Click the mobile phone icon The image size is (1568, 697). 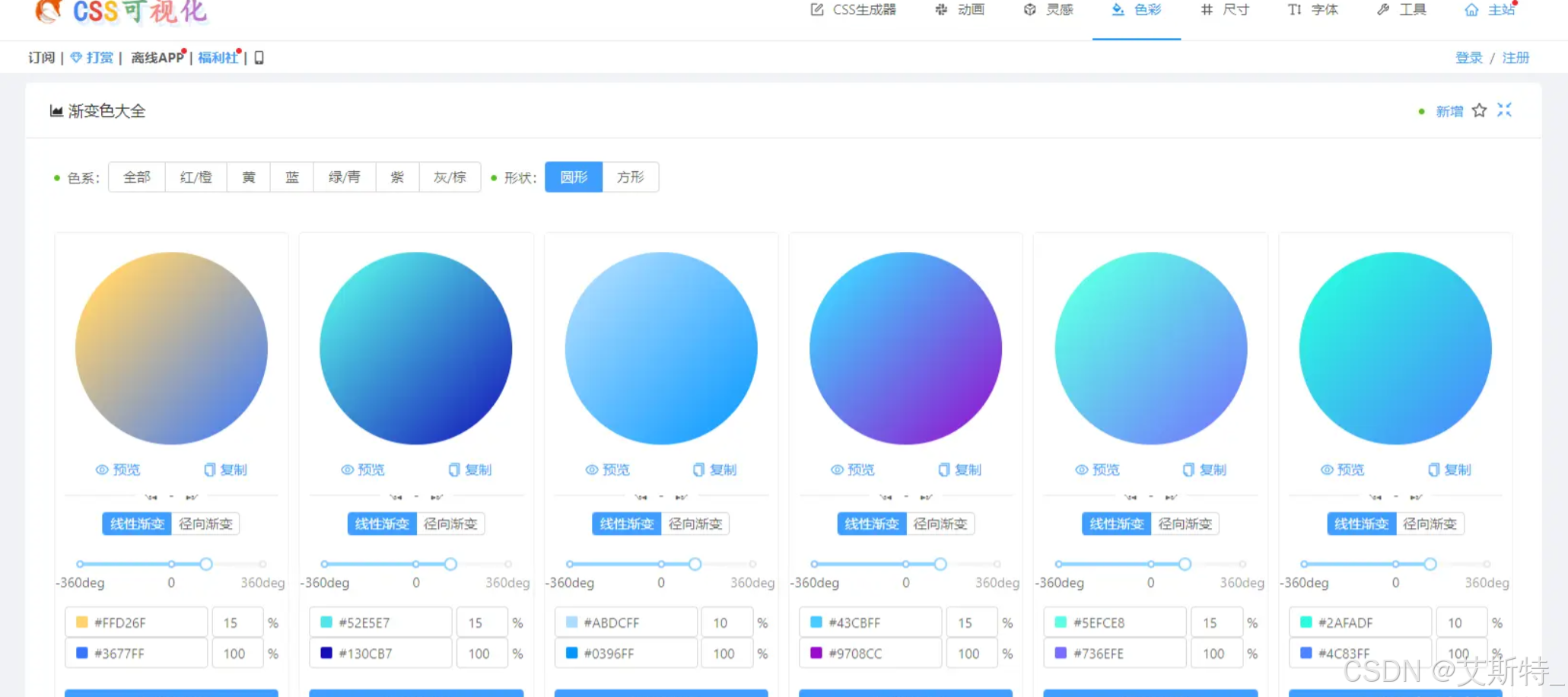pos(259,58)
